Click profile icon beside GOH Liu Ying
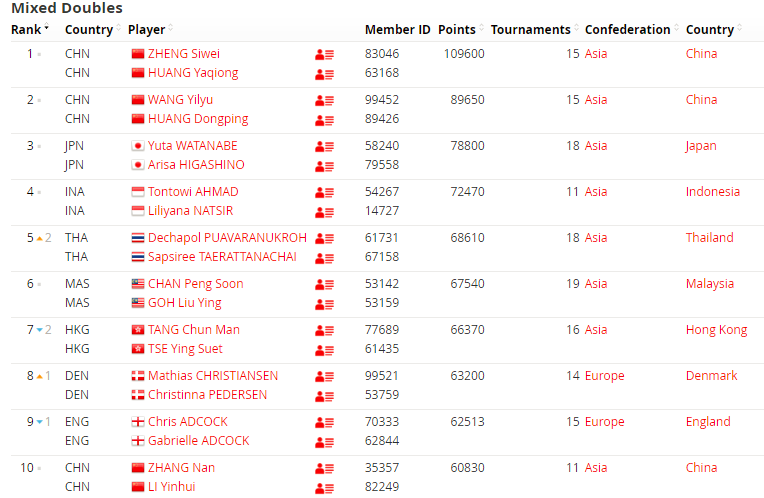764x498 pixels. [x=324, y=303]
